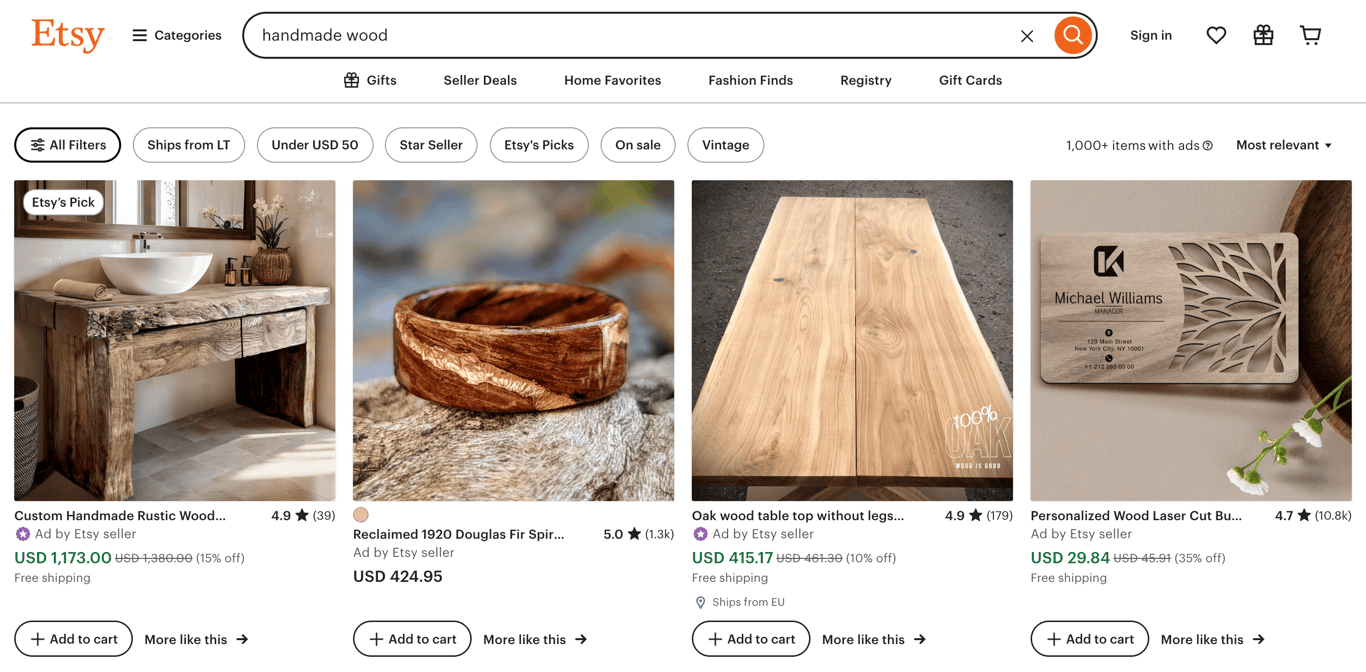The width and height of the screenshot is (1366, 672).
Task: Add the oak table top to cart
Action: tap(751, 639)
